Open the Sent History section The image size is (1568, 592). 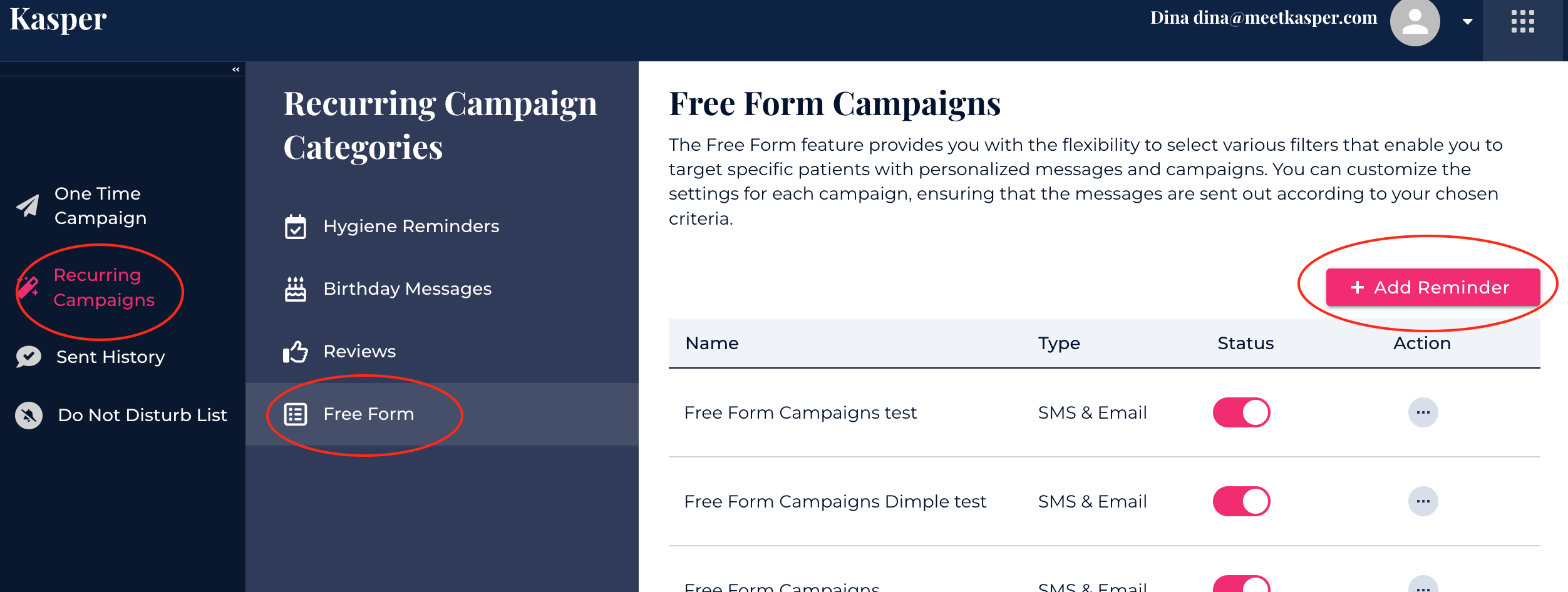110,357
